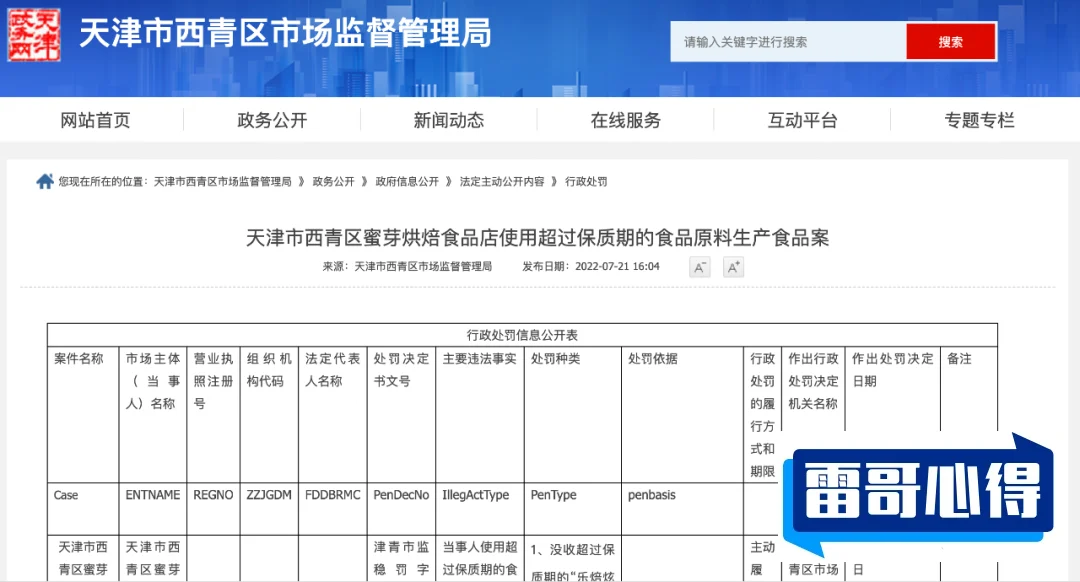
Task: Click the 行政处罚的履行方式和期限 column header
Action: [762, 415]
